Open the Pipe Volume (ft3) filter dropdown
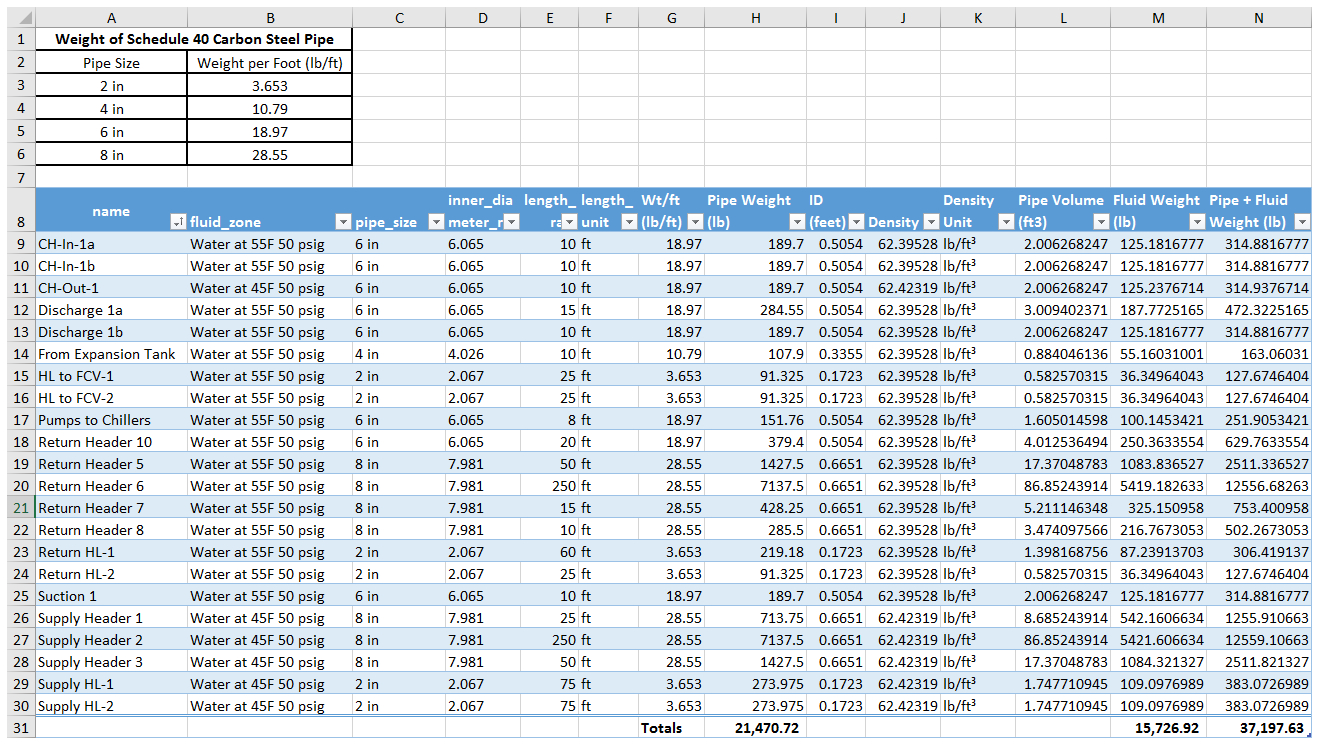The width and height of the screenshot is (1317, 745). 1100,222
